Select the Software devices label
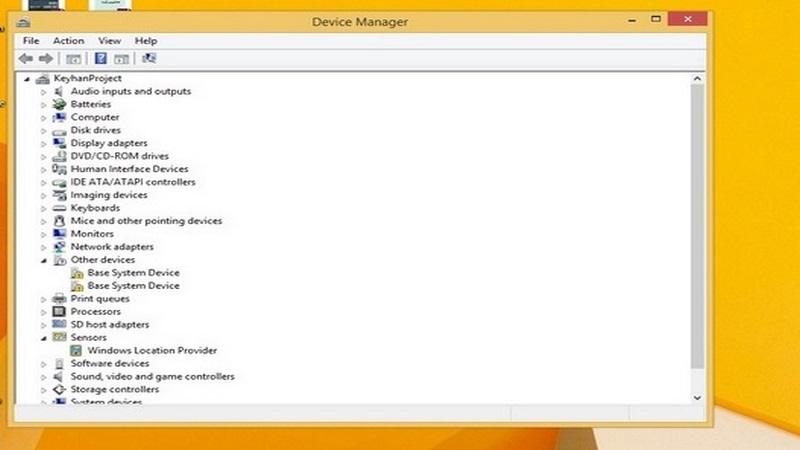This screenshot has height=450, width=800. click(x=110, y=363)
